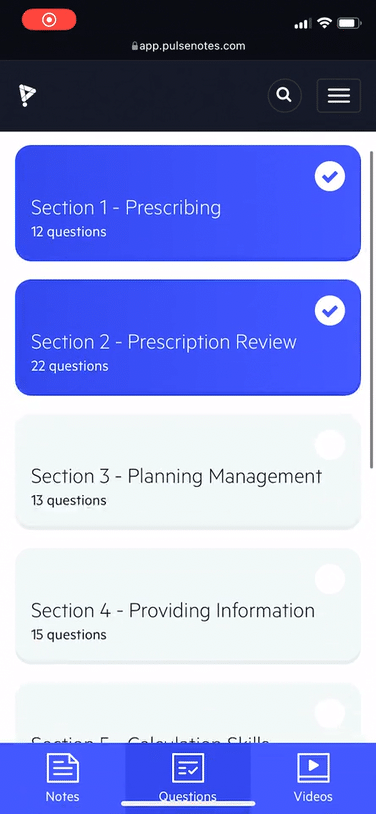
Task: Open Section 1 - Prescribing title
Action: tap(126, 208)
